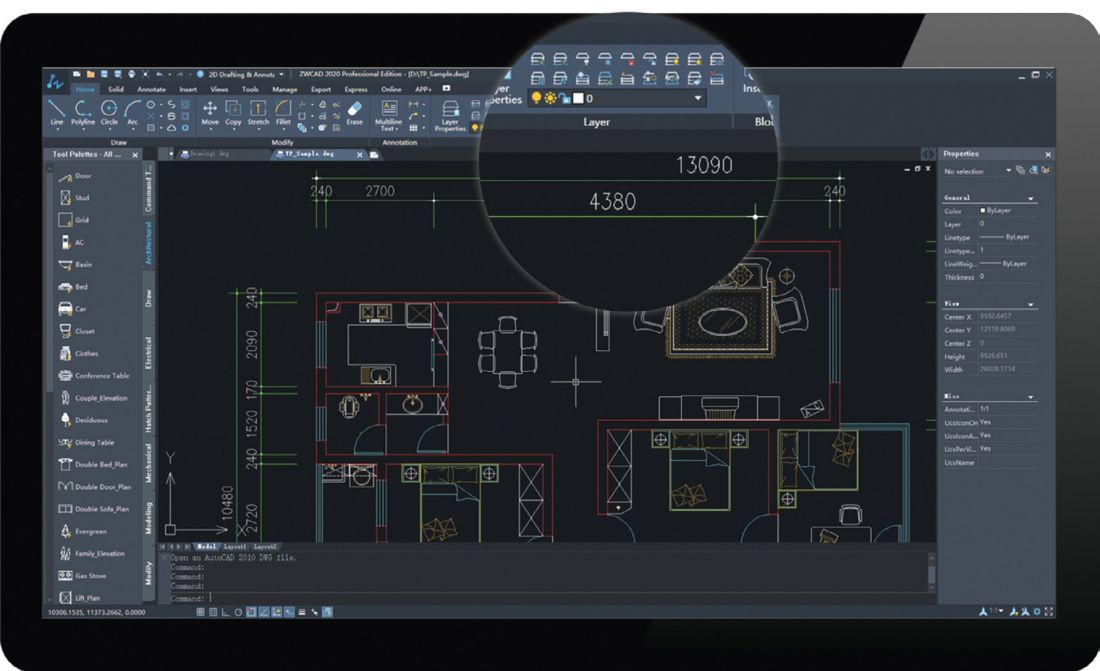Switch to the Layout1 tab
The image size is (1100, 671).
click(x=235, y=547)
